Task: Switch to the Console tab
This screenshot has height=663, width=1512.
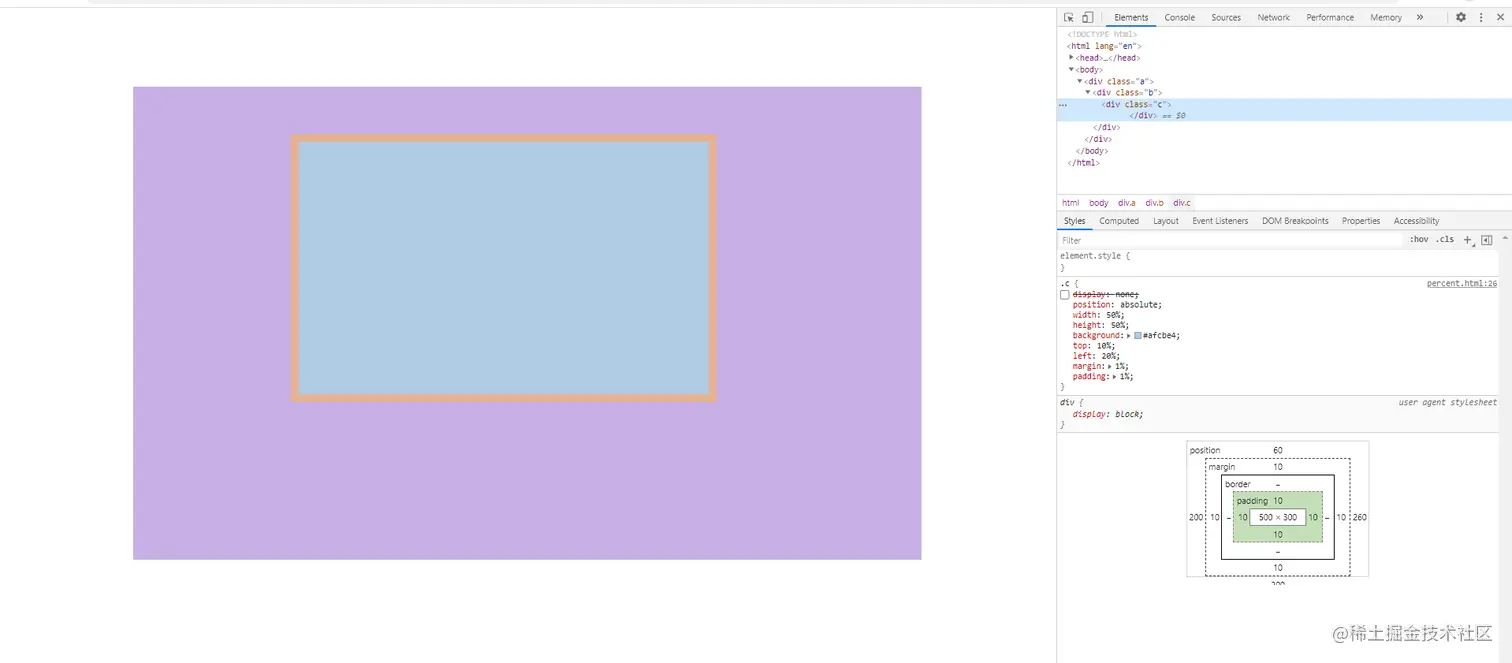Action: (x=1179, y=17)
